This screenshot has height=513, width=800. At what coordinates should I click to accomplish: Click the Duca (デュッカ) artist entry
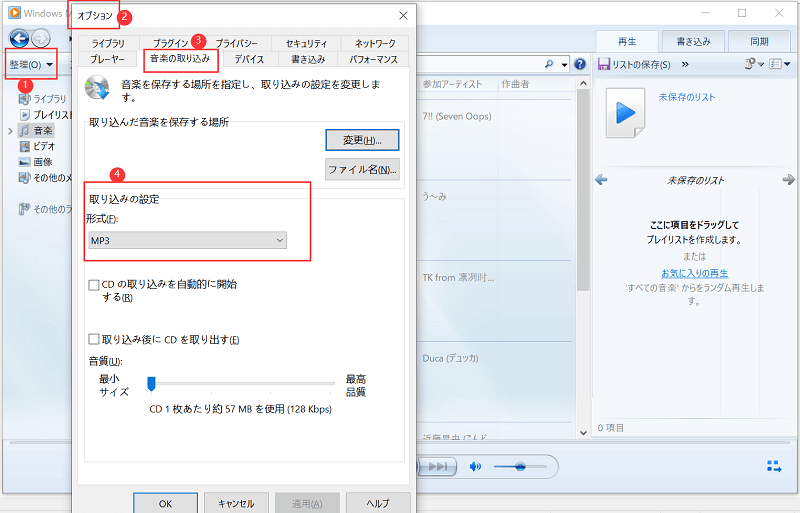[x=451, y=358]
